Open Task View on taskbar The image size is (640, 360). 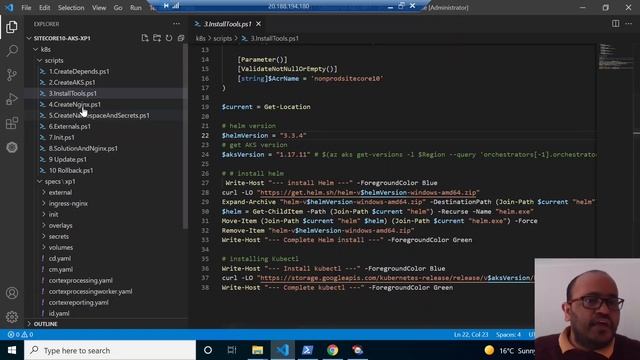[x=232, y=350]
